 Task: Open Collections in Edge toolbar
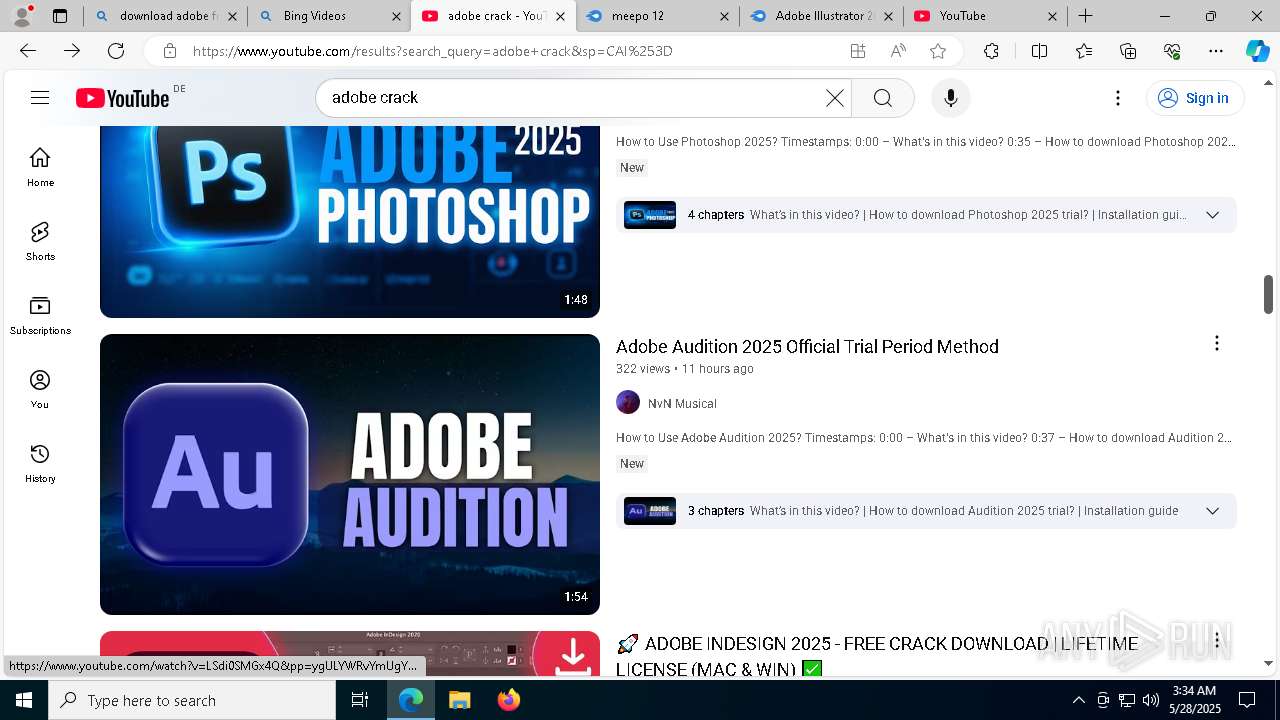(1128, 51)
